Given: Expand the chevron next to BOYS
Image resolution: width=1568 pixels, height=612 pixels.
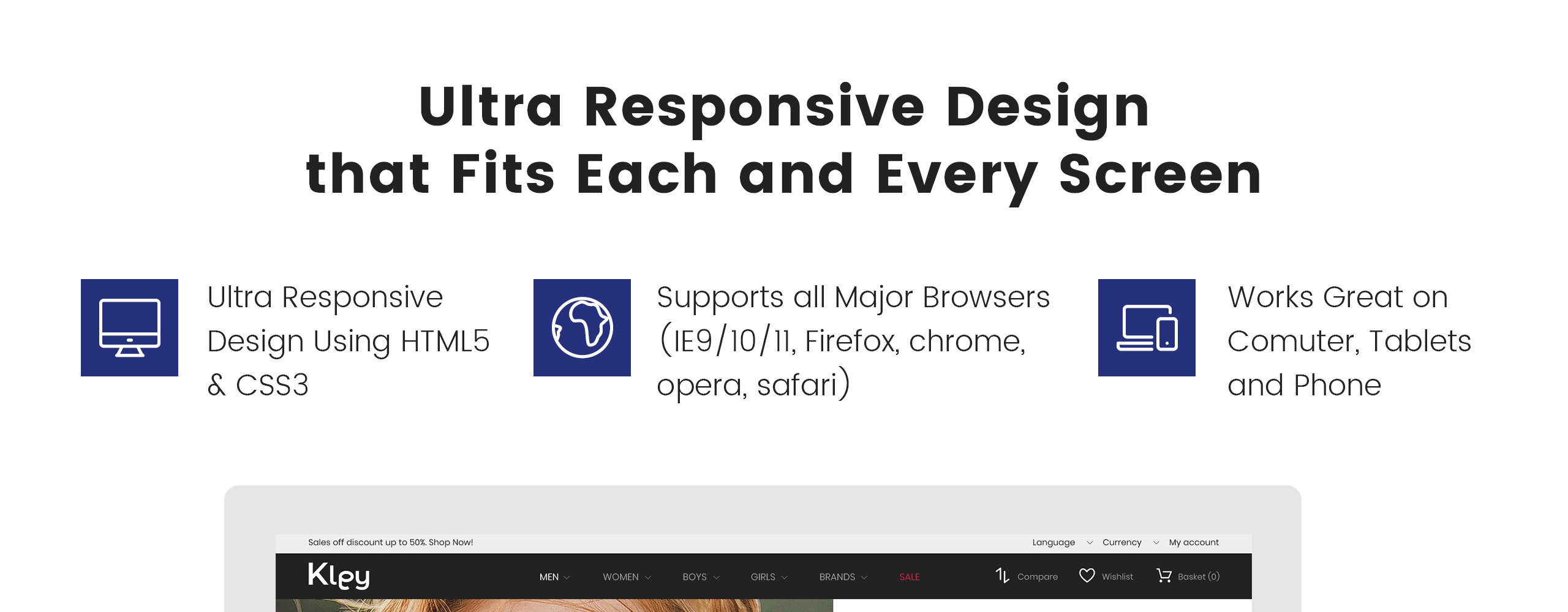Looking at the screenshot, I should click(x=717, y=578).
